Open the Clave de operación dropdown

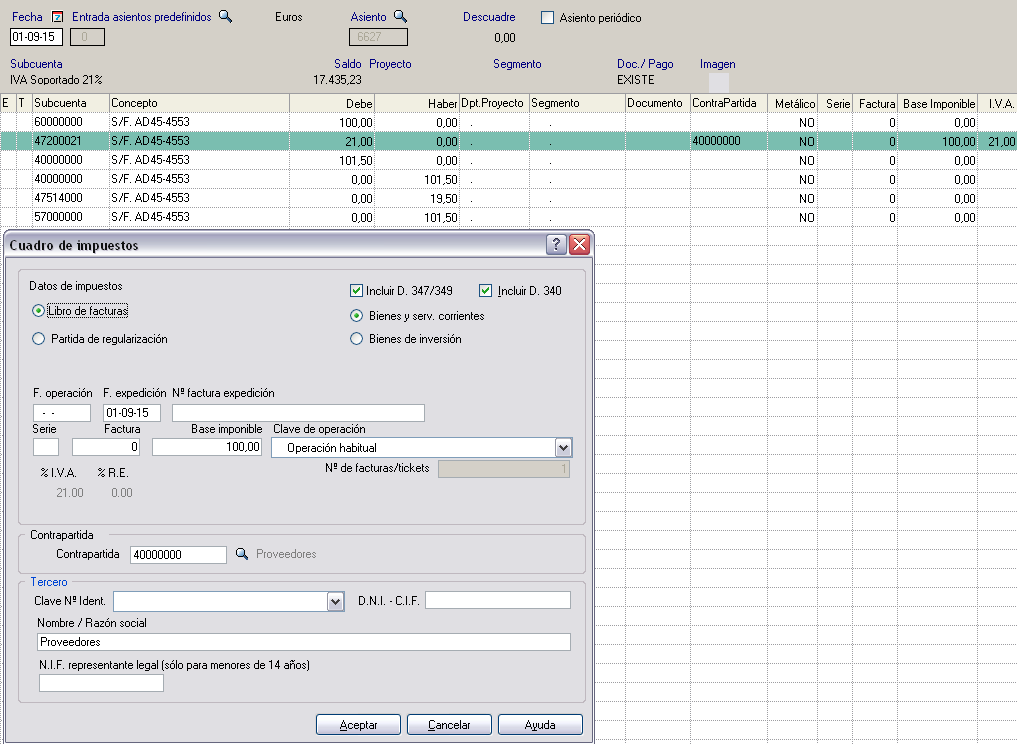[563, 448]
